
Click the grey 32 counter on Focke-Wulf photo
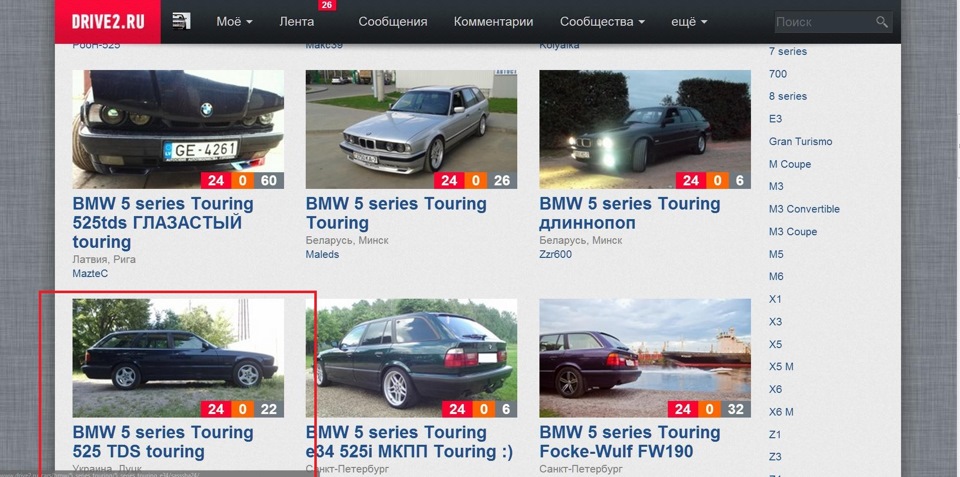(x=735, y=410)
